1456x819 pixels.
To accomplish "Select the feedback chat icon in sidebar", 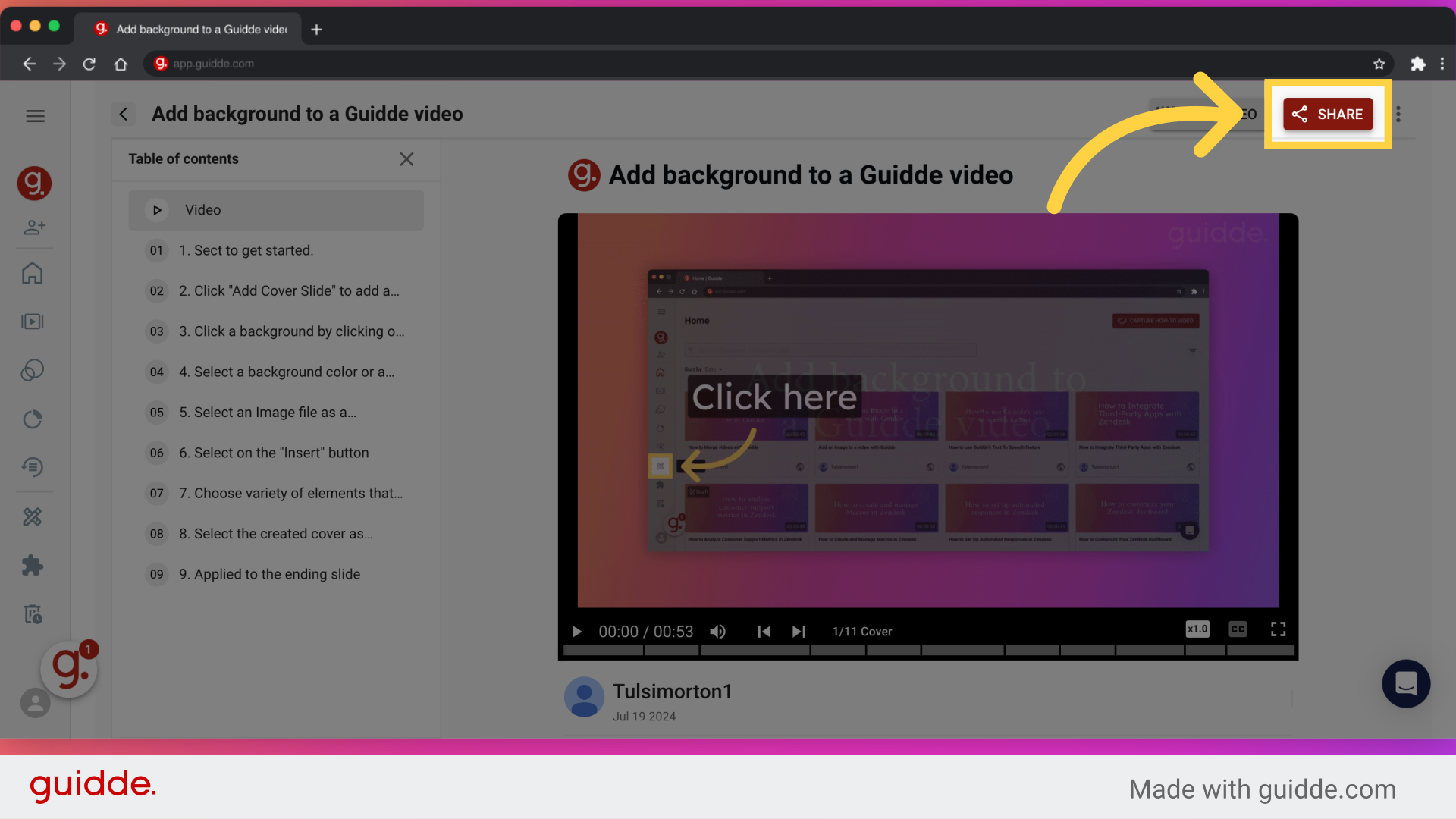I will pos(33,467).
